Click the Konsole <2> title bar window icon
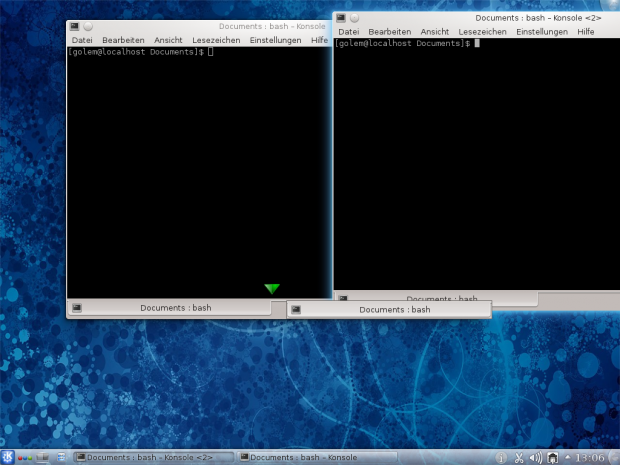Viewport: 620px width, 465px height. [341, 18]
